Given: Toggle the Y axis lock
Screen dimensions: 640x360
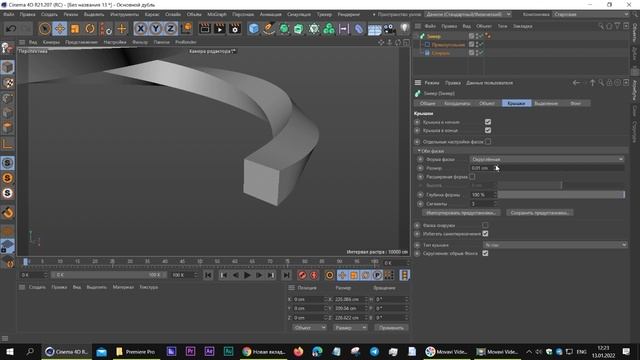Looking at the screenshot, I should pos(156,29).
